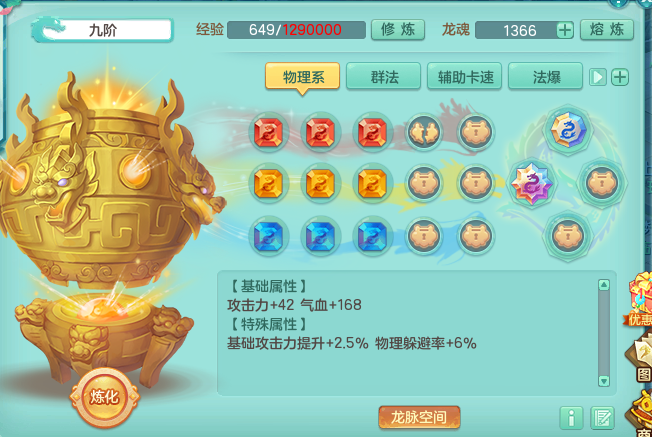Click the third blue dragon gem

(372, 236)
